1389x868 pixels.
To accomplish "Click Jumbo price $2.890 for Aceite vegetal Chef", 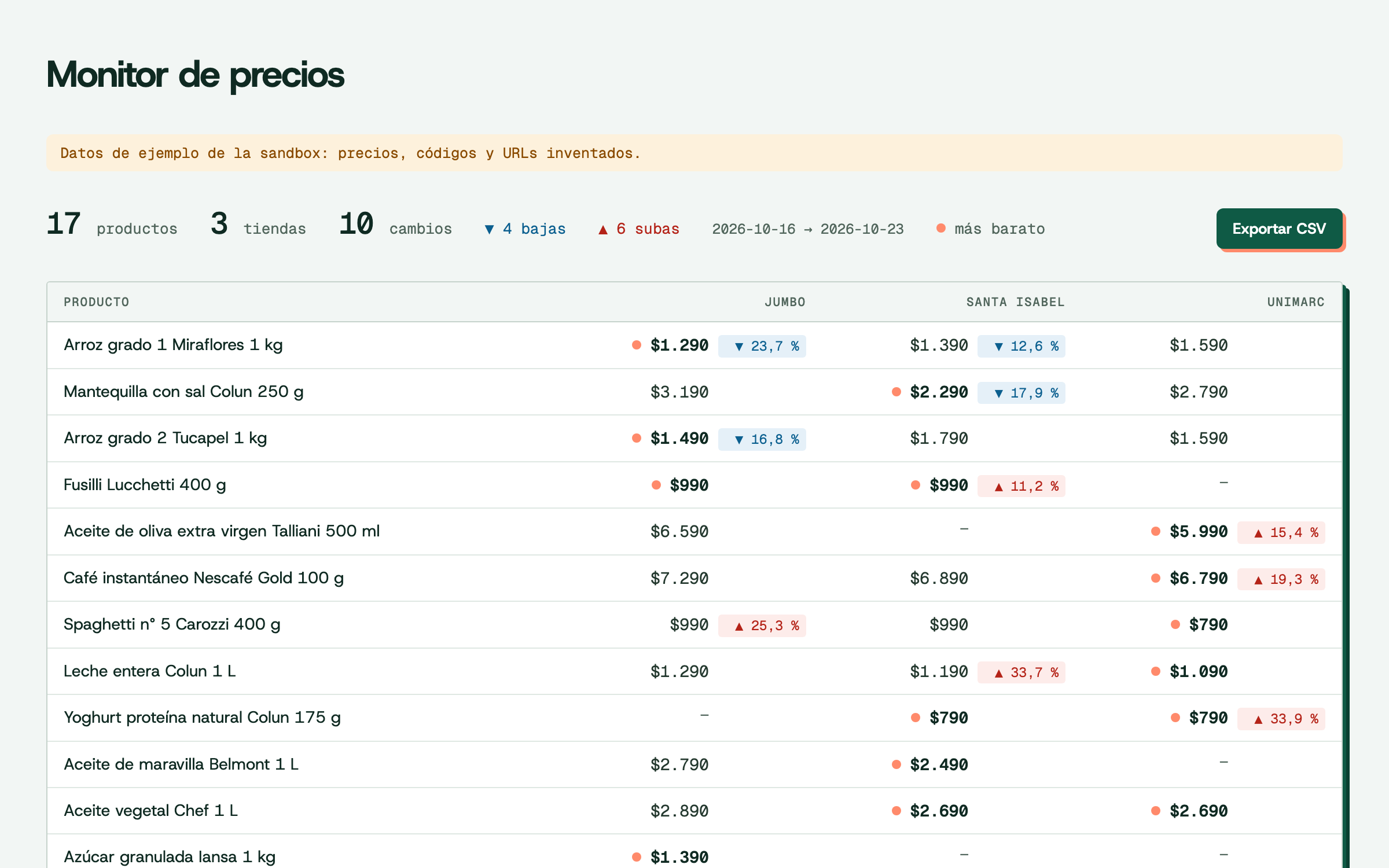I will [679, 811].
